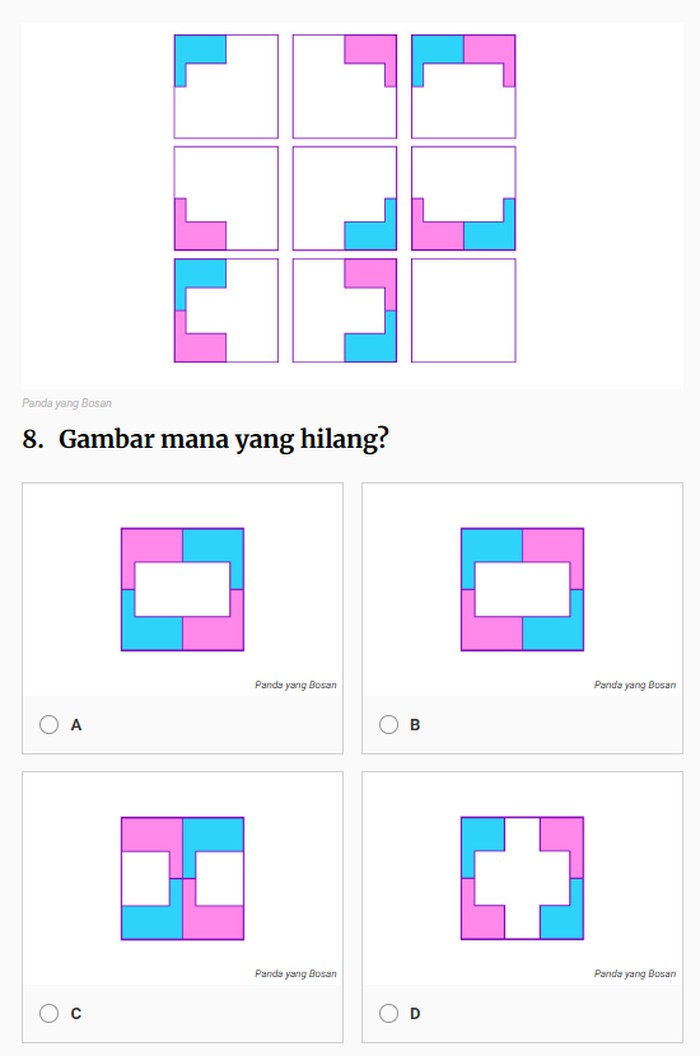
Task: Click option C image with two white squares
Action: [x=182, y=878]
